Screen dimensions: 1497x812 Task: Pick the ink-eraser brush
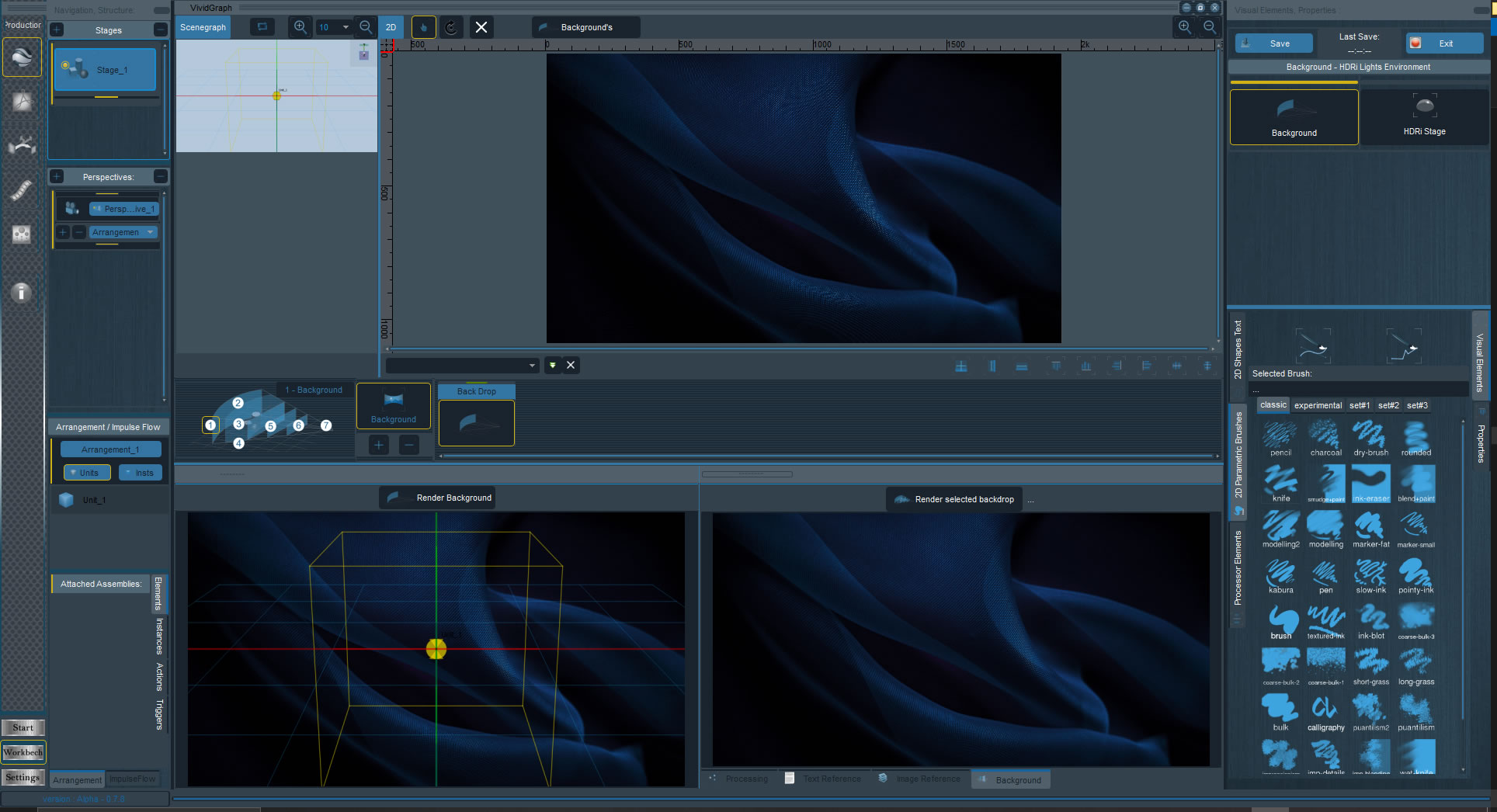[x=1370, y=484]
